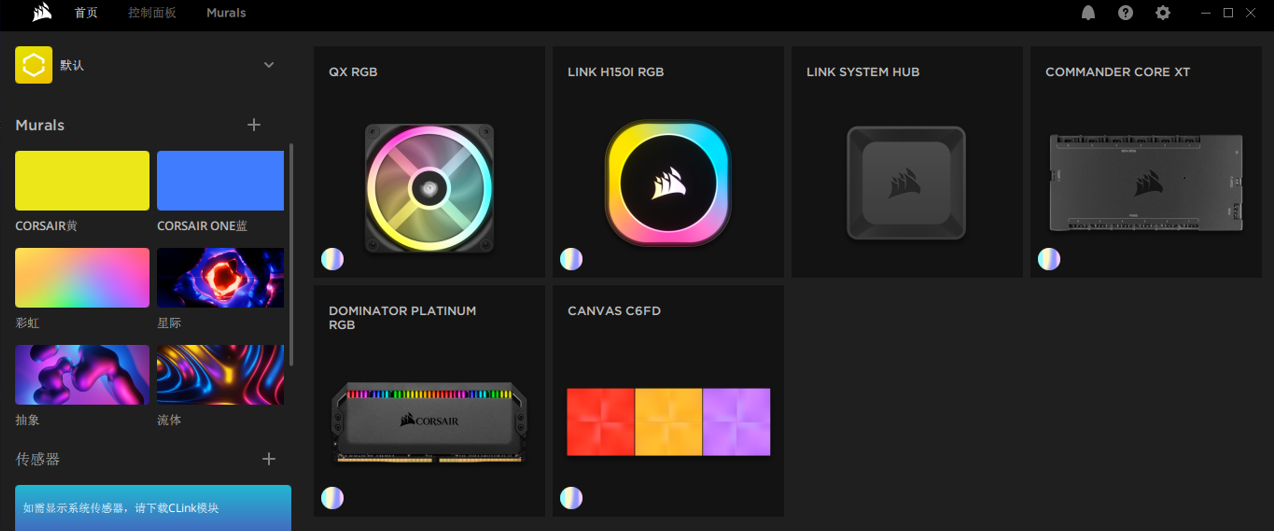
Task: Click the CORSAIR黄 label
Action: tap(46, 226)
